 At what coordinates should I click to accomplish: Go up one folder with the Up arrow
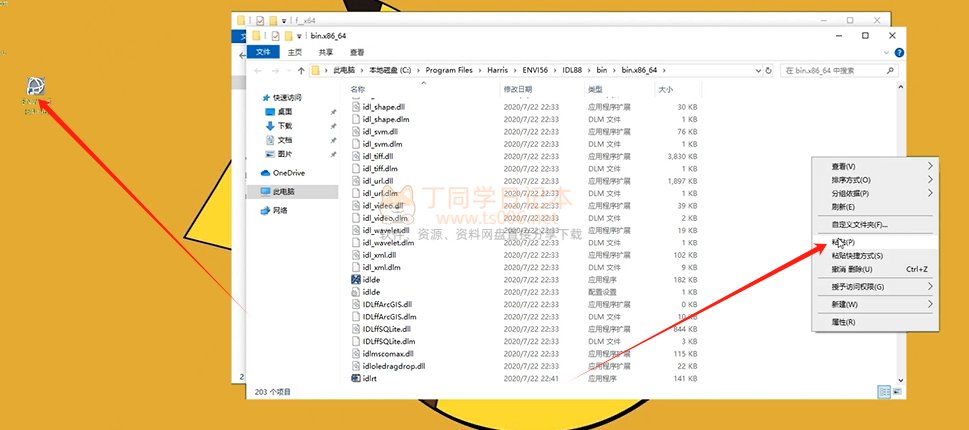(x=301, y=70)
